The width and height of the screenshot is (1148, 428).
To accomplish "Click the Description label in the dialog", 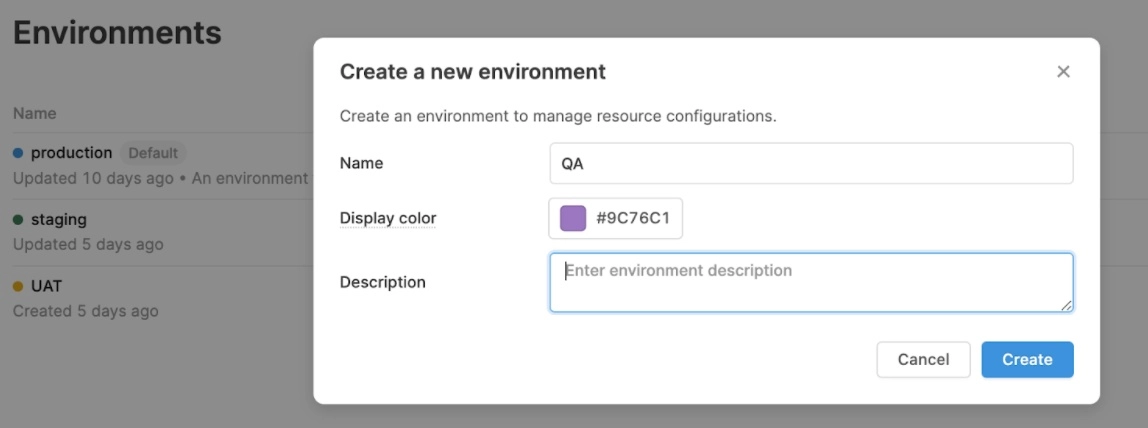I will click(x=383, y=282).
